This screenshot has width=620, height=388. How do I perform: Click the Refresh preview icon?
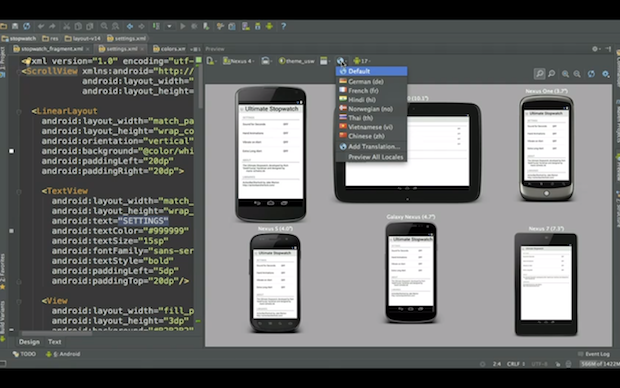coord(591,74)
